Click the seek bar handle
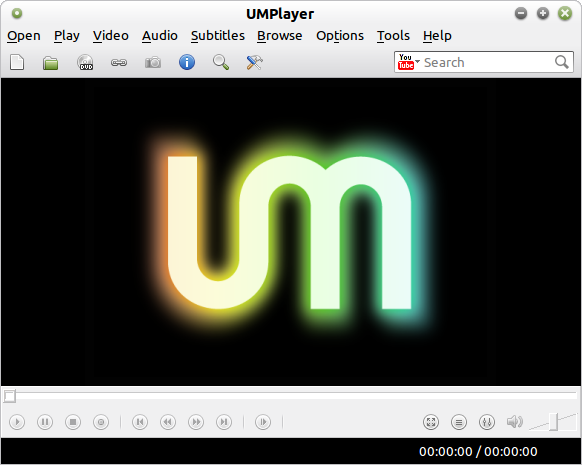 coord(10,396)
